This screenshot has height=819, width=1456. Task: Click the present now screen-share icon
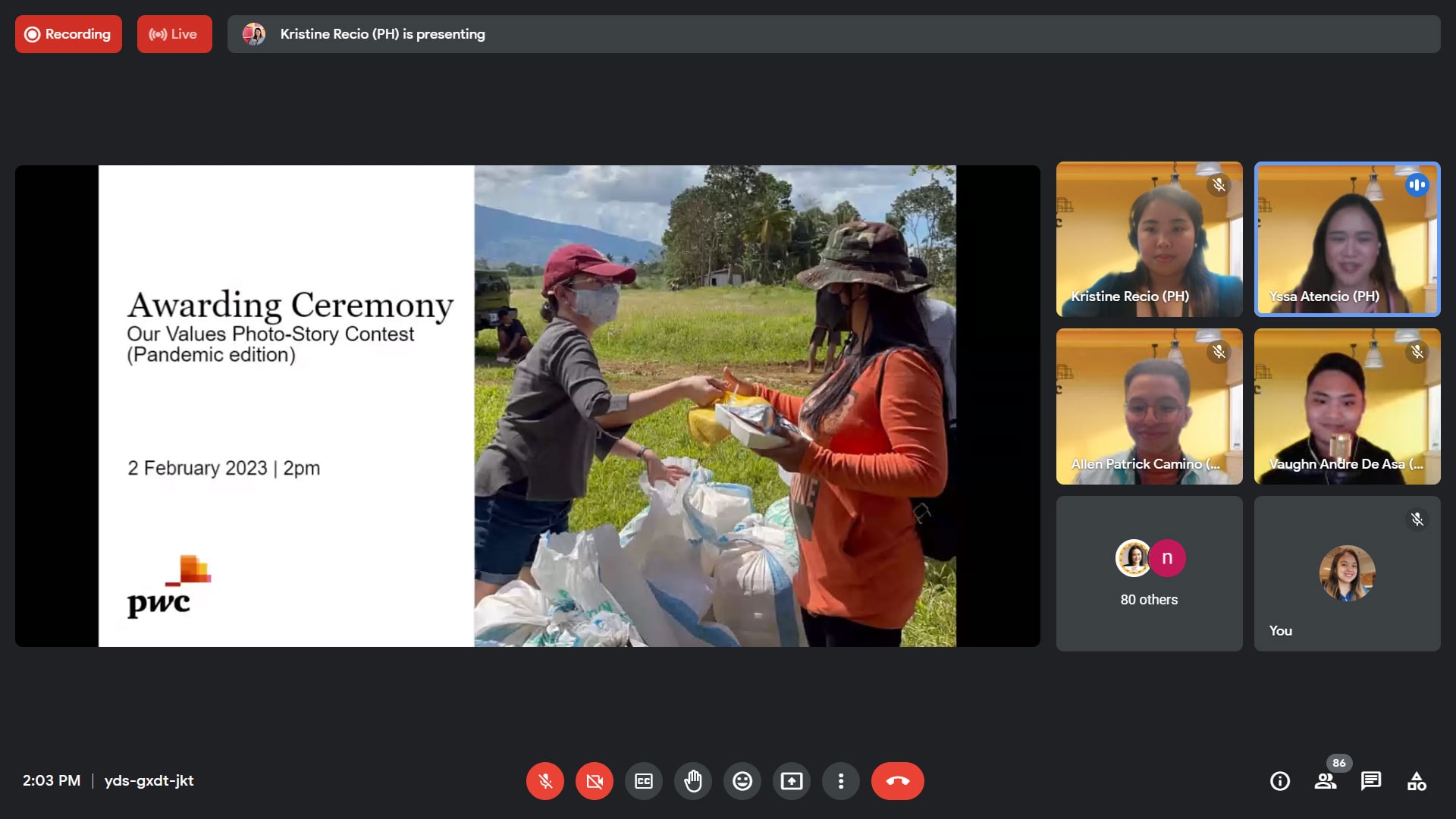pyautogui.click(x=791, y=781)
